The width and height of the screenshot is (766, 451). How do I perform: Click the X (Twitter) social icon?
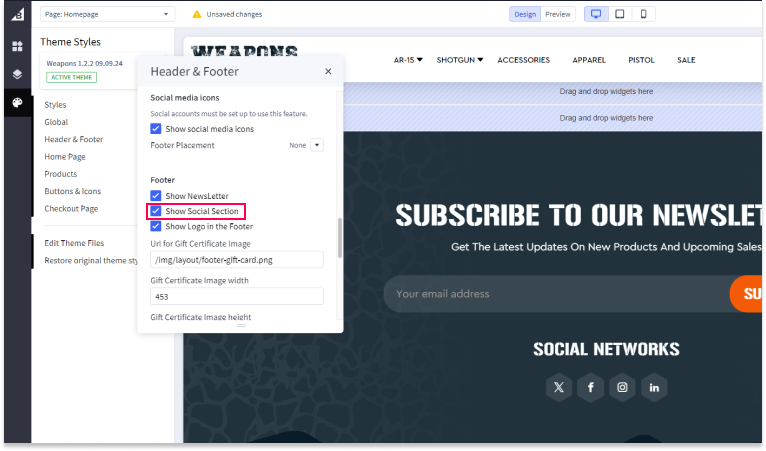559,387
